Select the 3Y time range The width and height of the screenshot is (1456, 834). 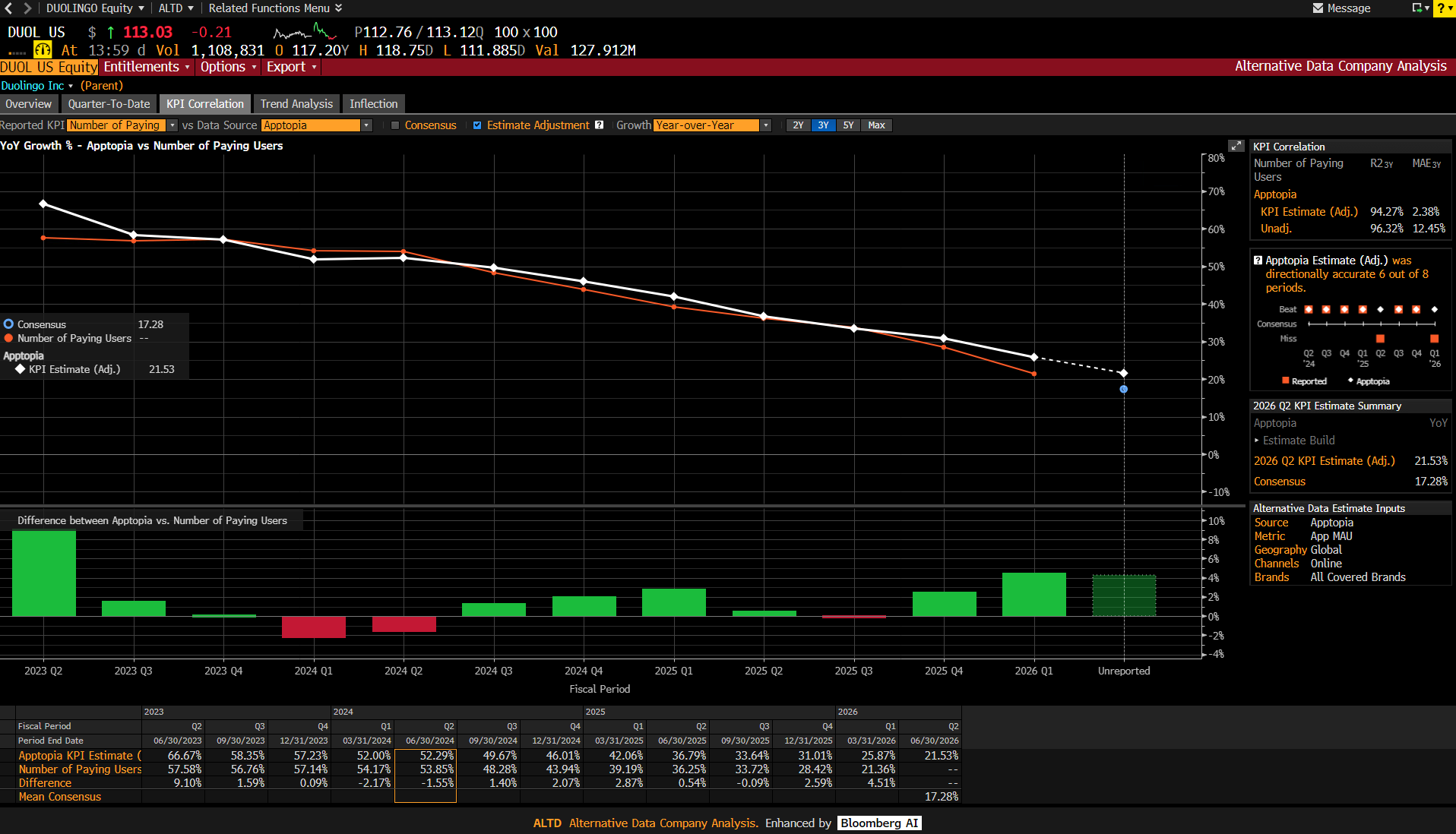click(x=823, y=125)
